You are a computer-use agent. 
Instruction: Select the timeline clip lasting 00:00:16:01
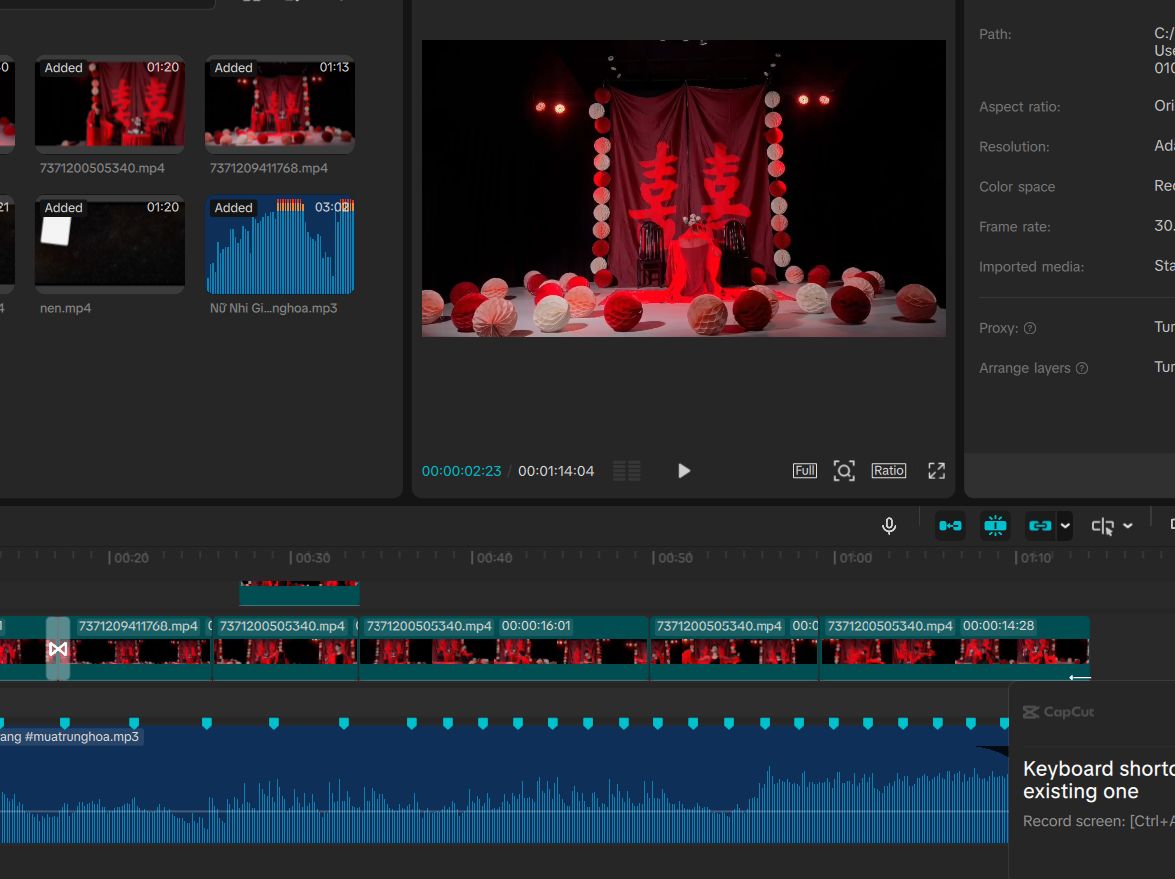point(504,648)
